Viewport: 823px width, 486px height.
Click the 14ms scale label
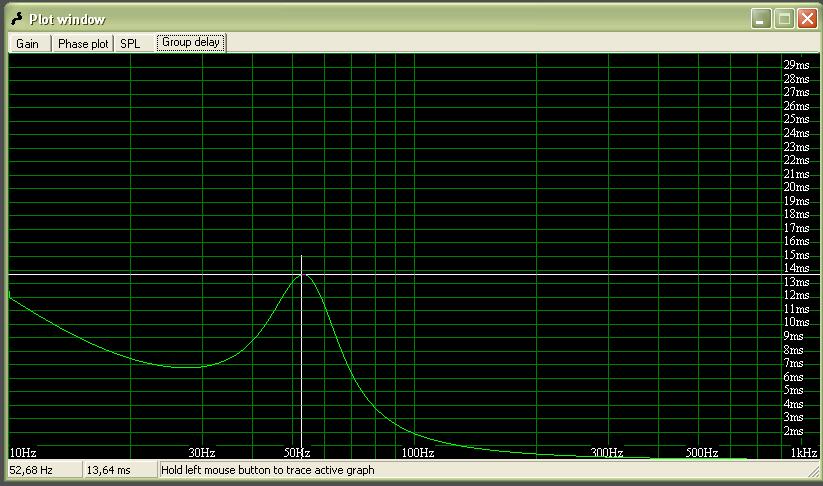coord(796,268)
